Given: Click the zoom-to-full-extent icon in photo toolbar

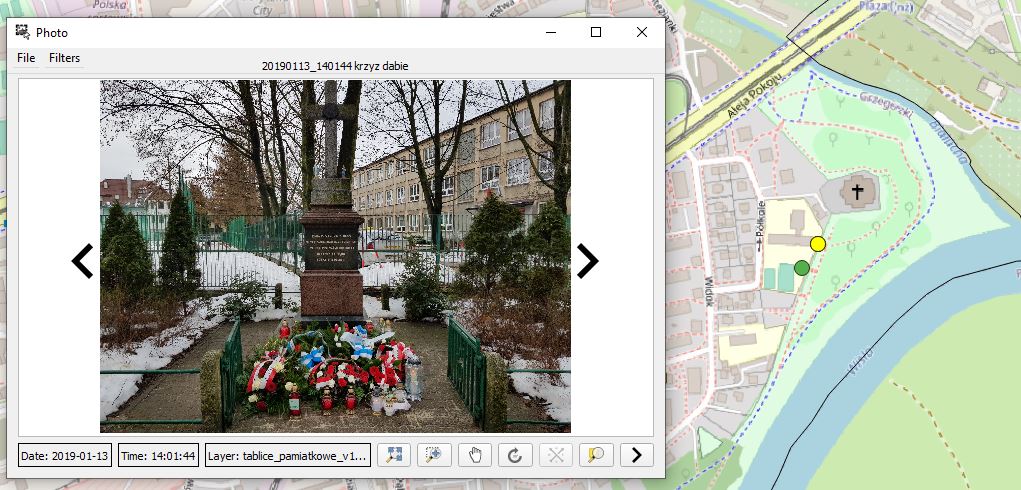Looking at the screenshot, I should coord(395,455).
